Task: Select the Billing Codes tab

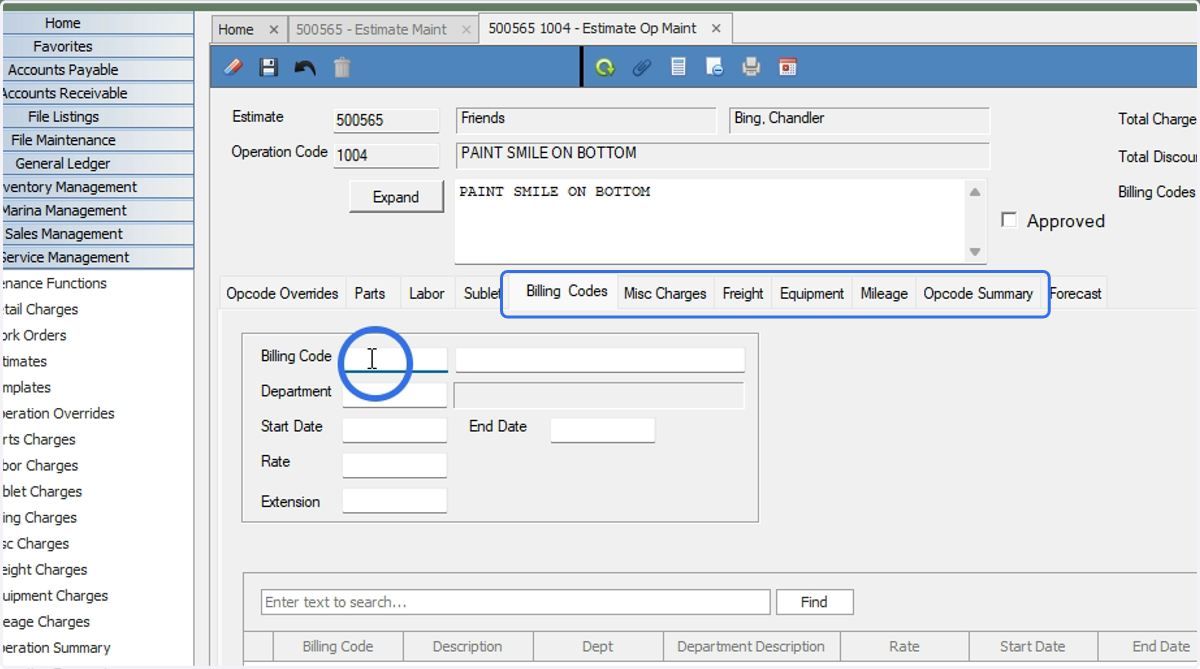Action: tap(567, 291)
